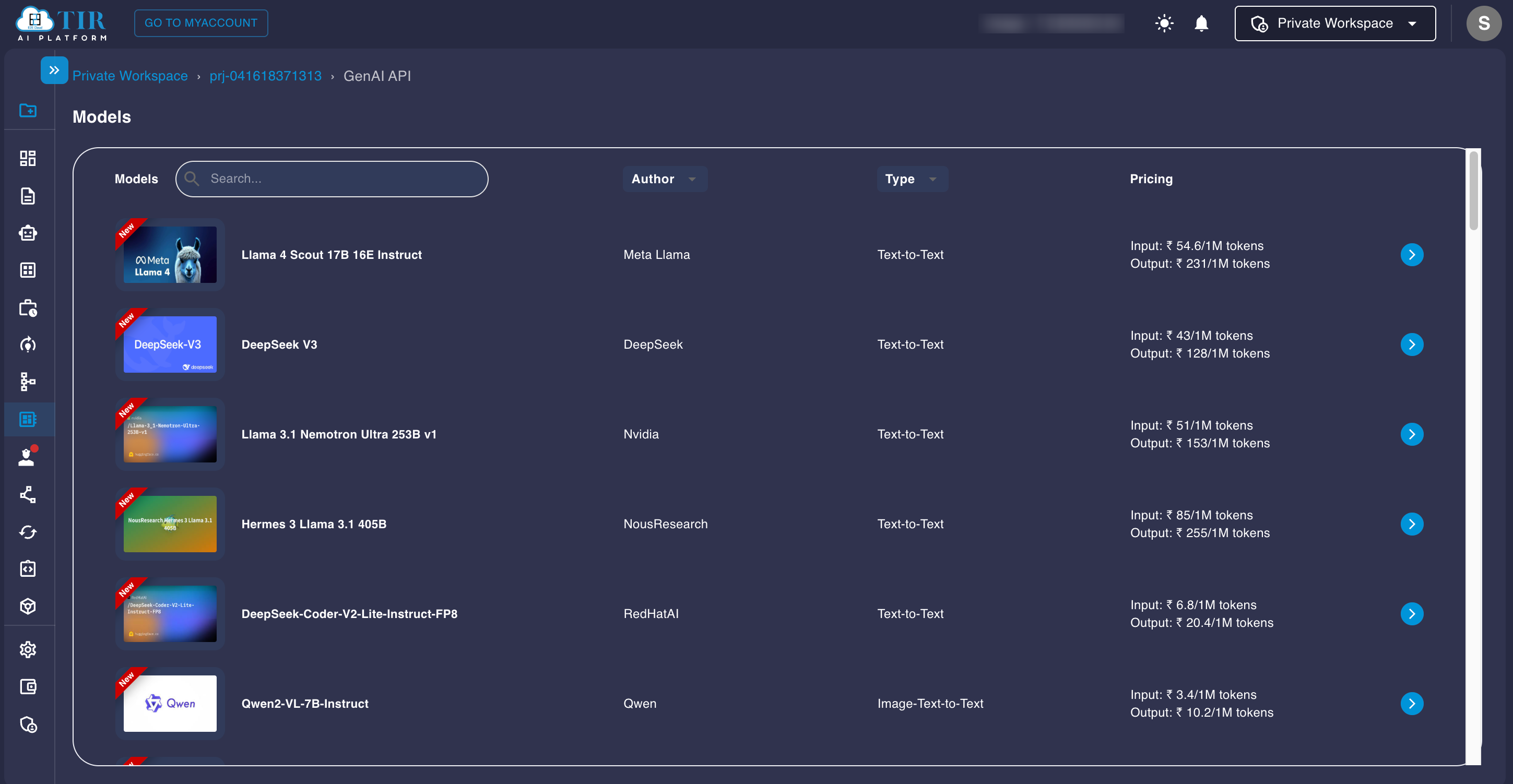1513x784 pixels.
Task: Open the Author filter dropdown
Action: (664, 179)
